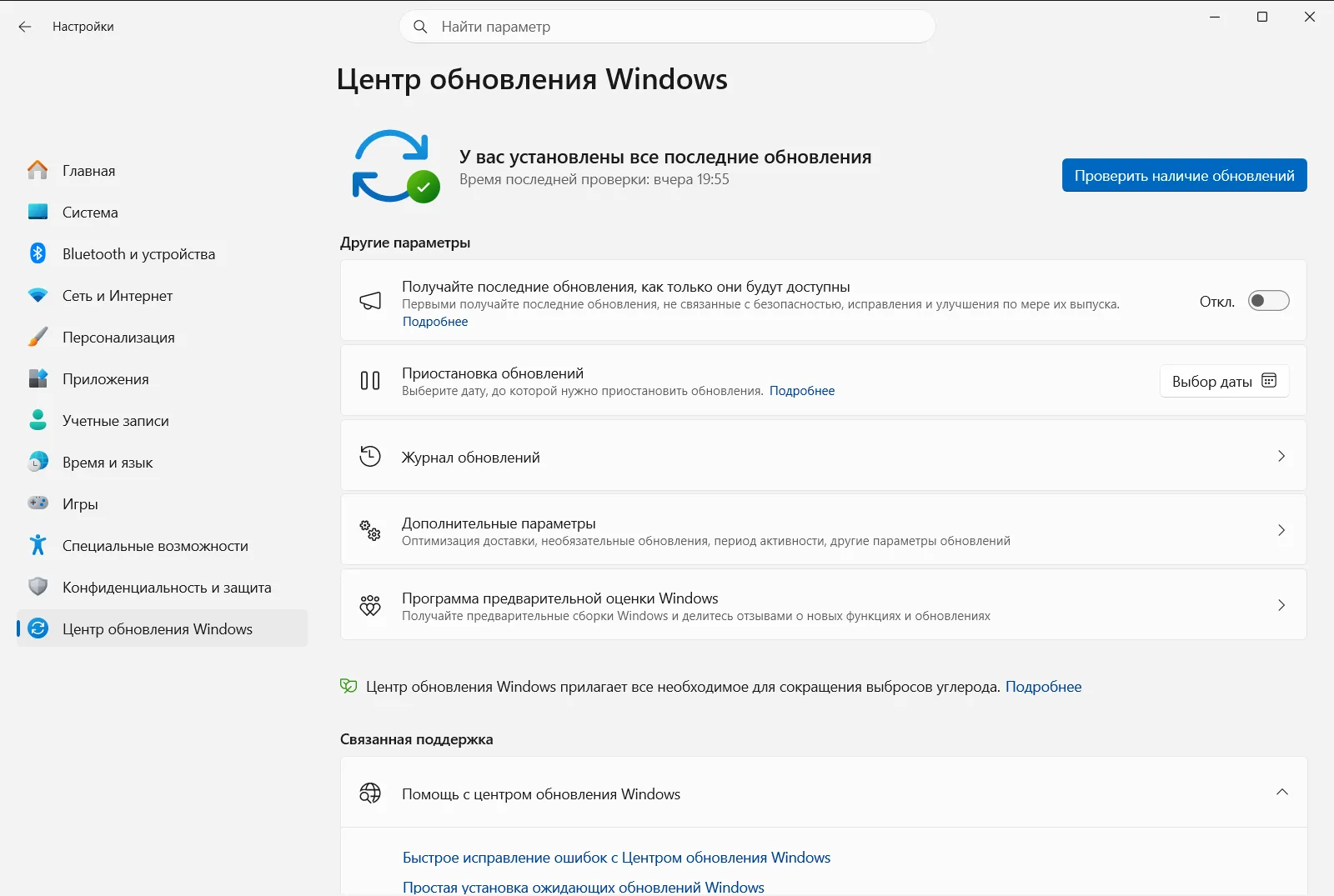
Task: Open Bluetooth и устройства settings
Action: (163, 253)
